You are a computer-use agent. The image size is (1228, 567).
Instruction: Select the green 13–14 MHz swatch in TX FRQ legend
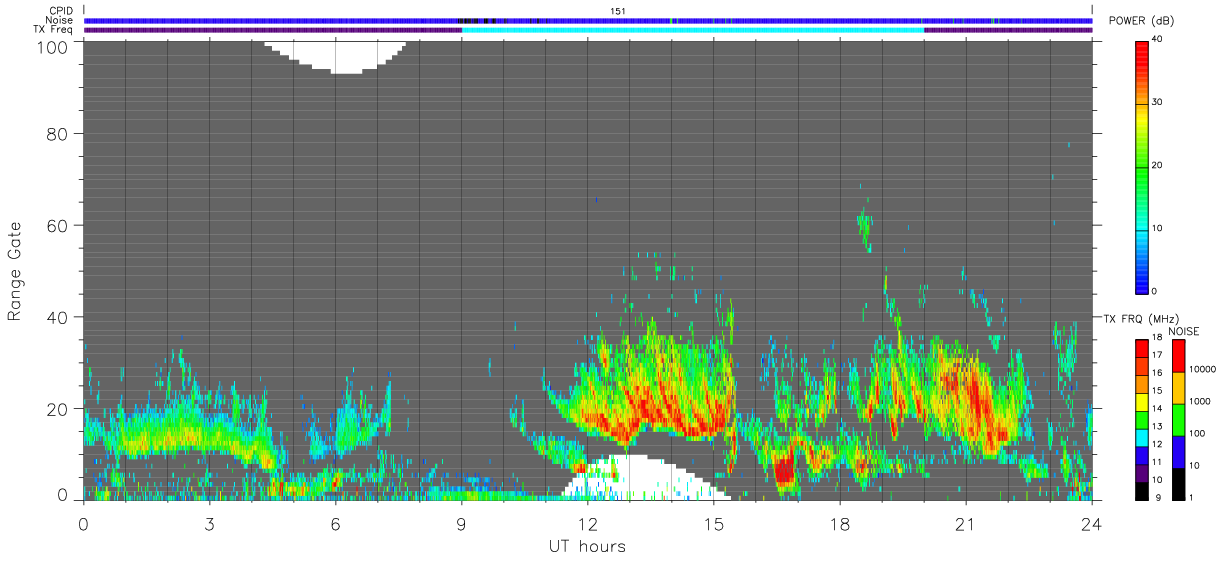(1142, 420)
